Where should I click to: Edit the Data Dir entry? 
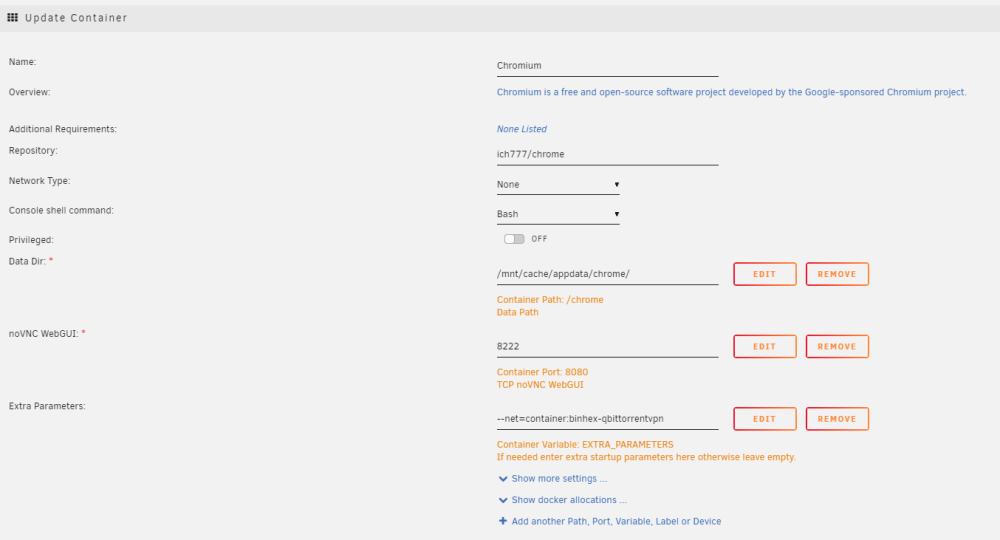(765, 274)
